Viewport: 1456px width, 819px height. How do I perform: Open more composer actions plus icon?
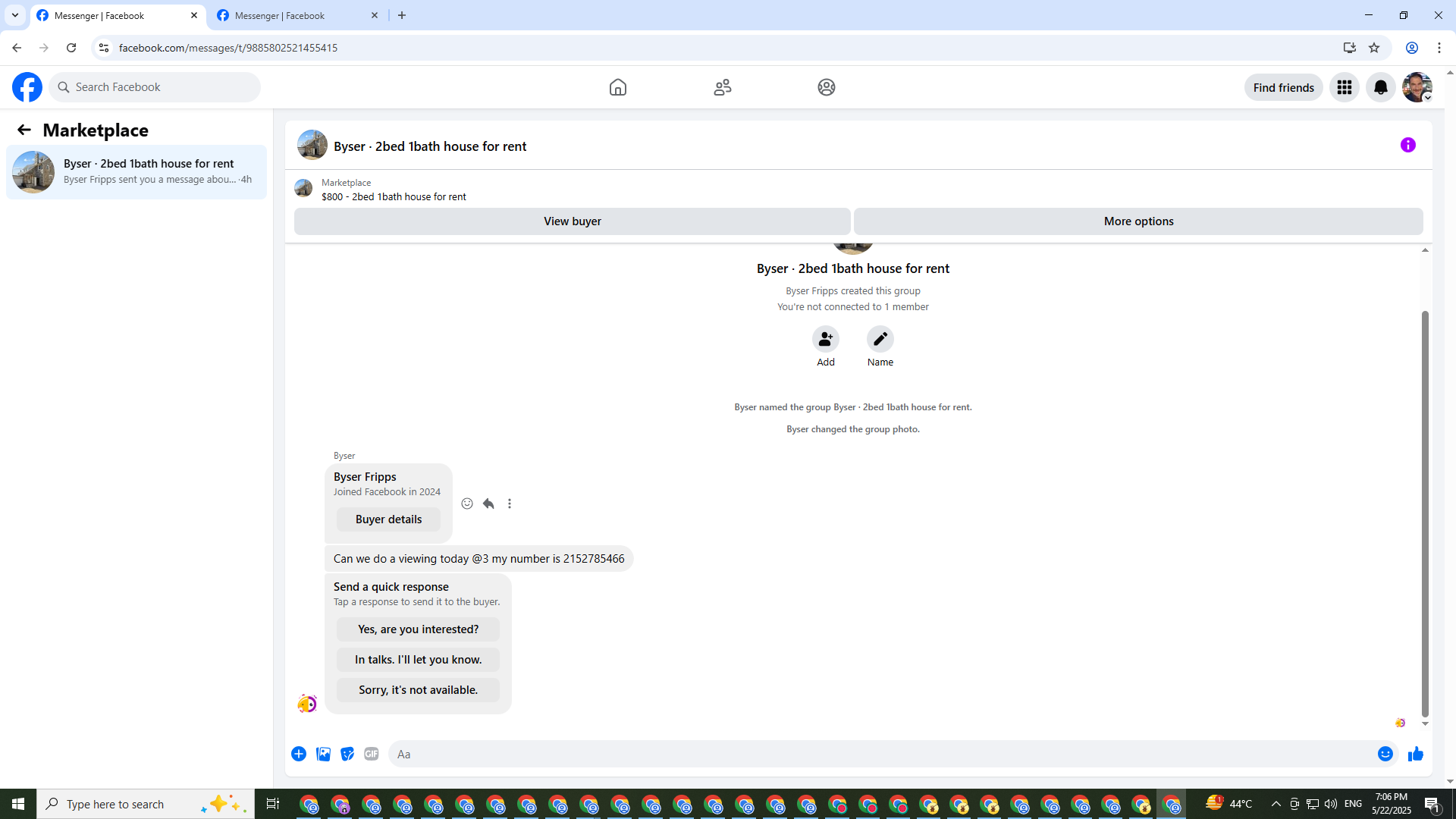[x=299, y=754]
